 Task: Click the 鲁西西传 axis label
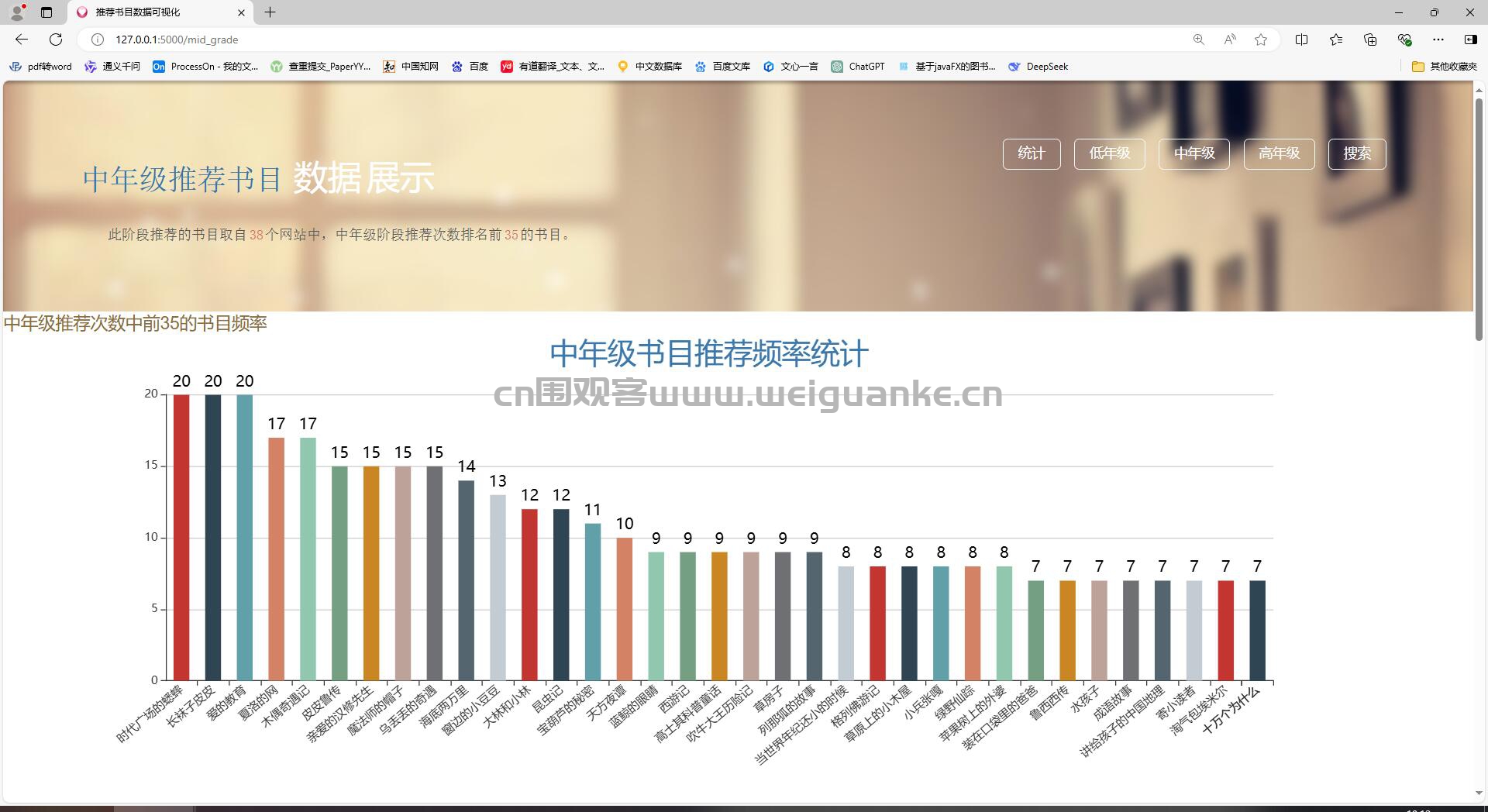coord(1050,704)
